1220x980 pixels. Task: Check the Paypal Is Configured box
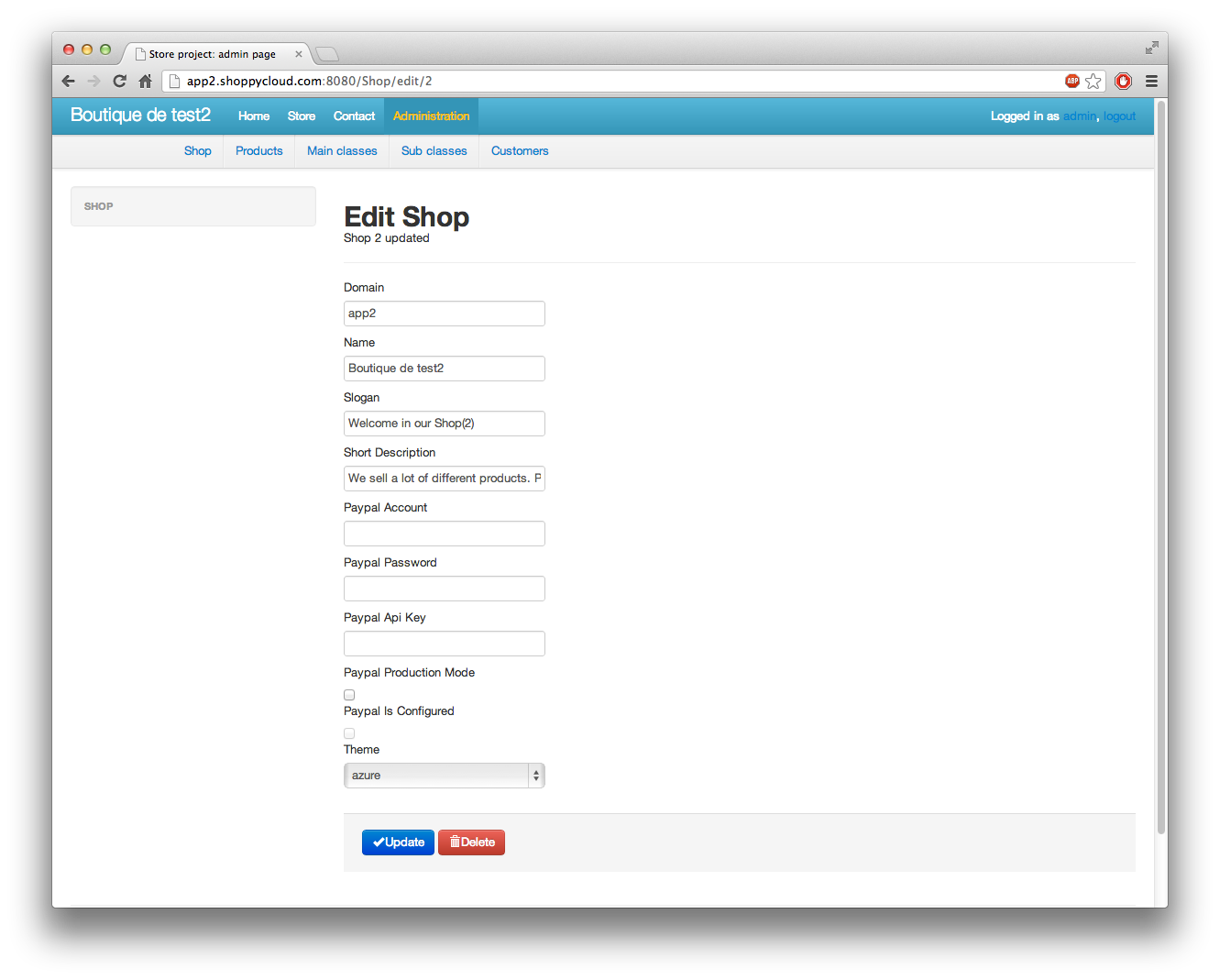[x=349, y=732]
